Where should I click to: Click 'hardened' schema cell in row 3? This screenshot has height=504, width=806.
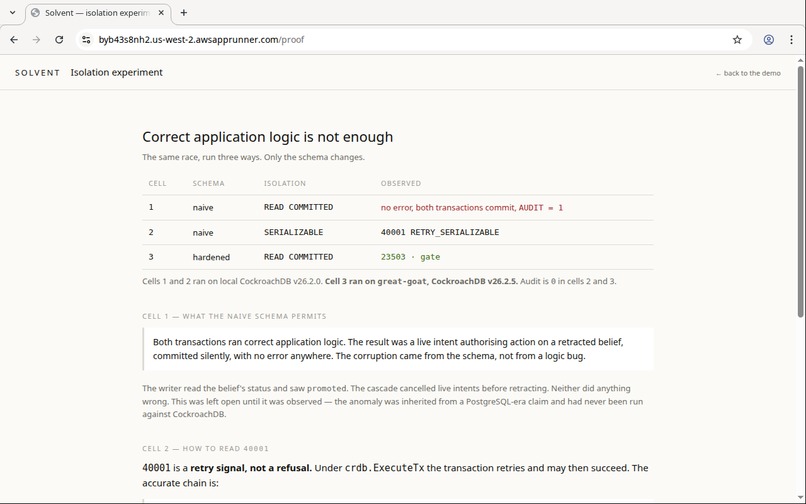coord(211,257)
